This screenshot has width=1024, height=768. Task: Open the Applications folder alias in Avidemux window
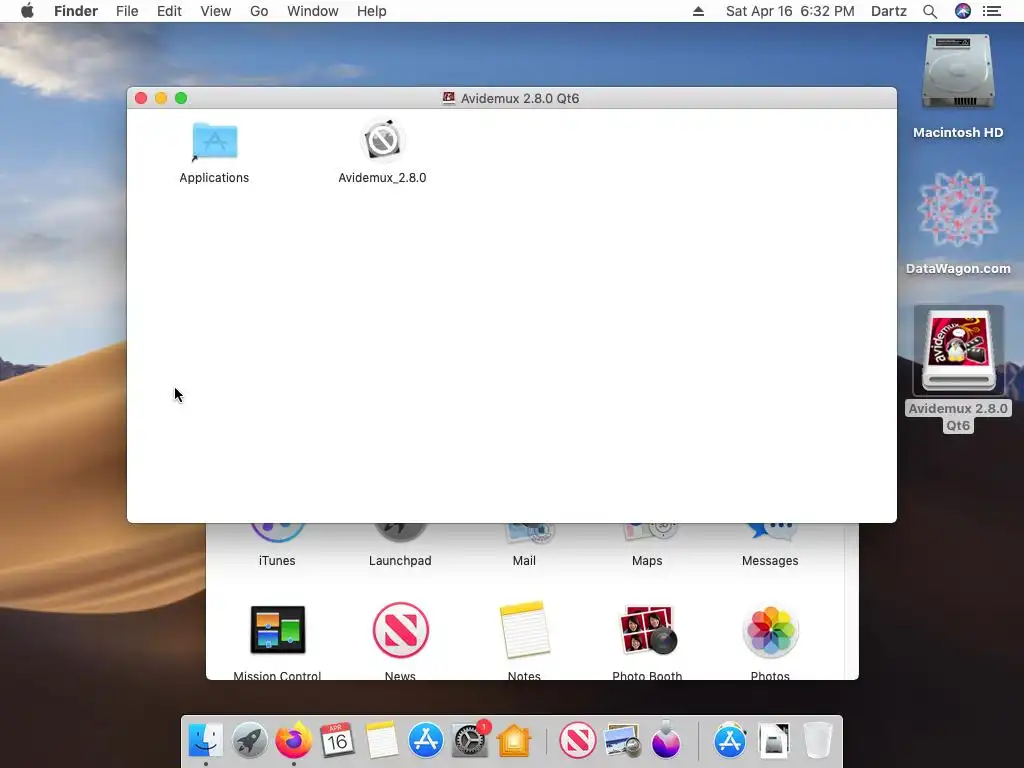point(215,141)
